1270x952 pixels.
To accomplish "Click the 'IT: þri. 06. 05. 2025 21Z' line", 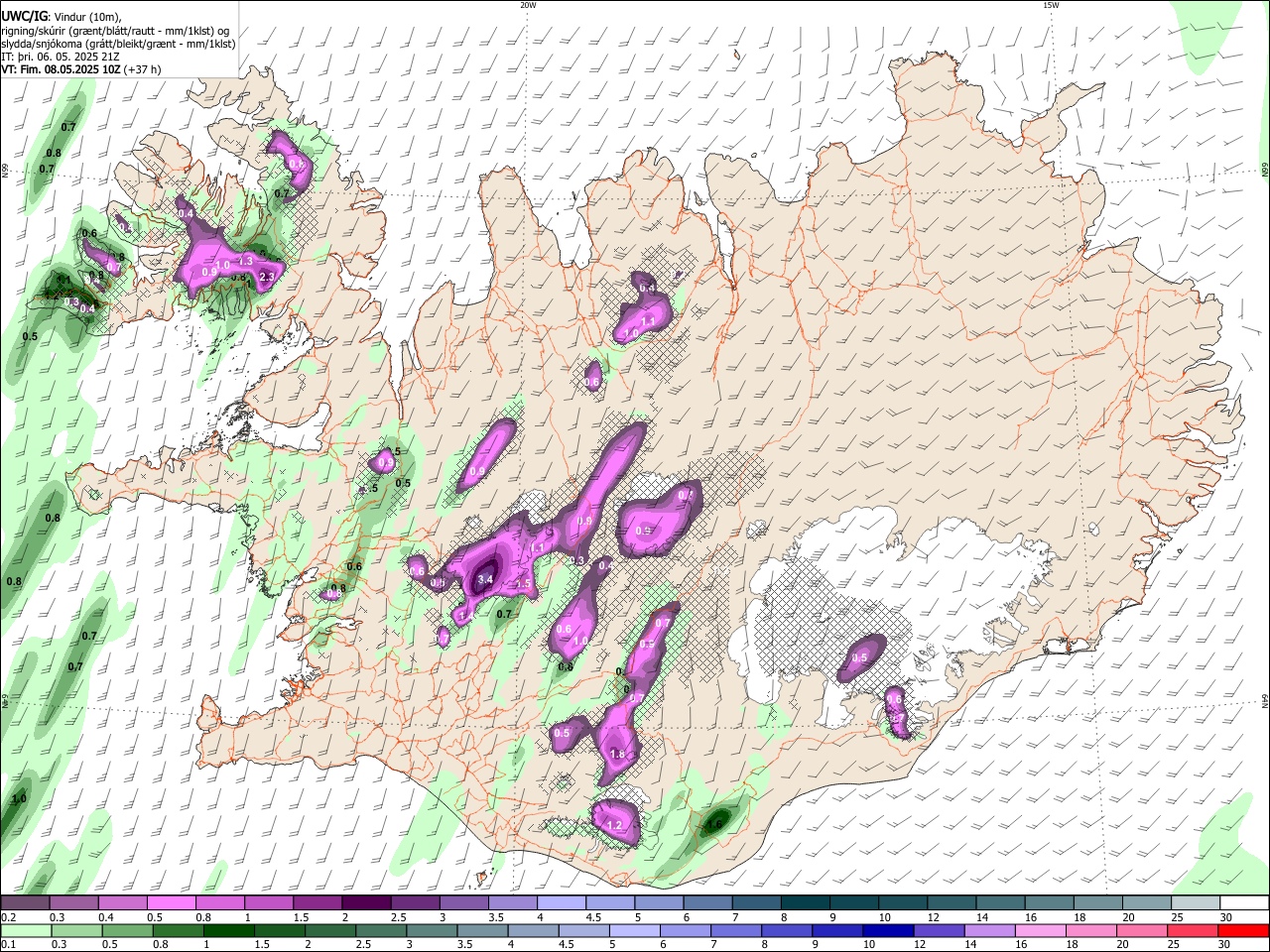I will 61,57.
